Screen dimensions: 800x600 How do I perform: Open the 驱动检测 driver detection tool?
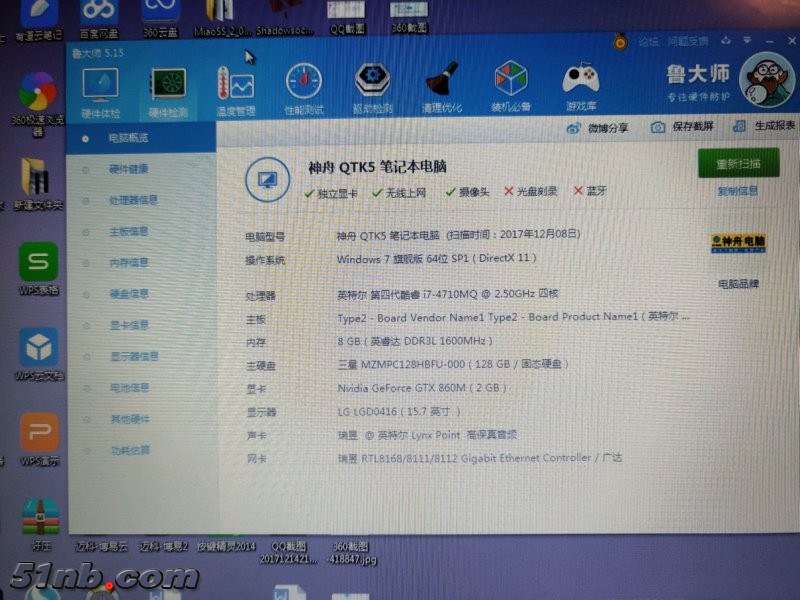(x=372, y=88)
